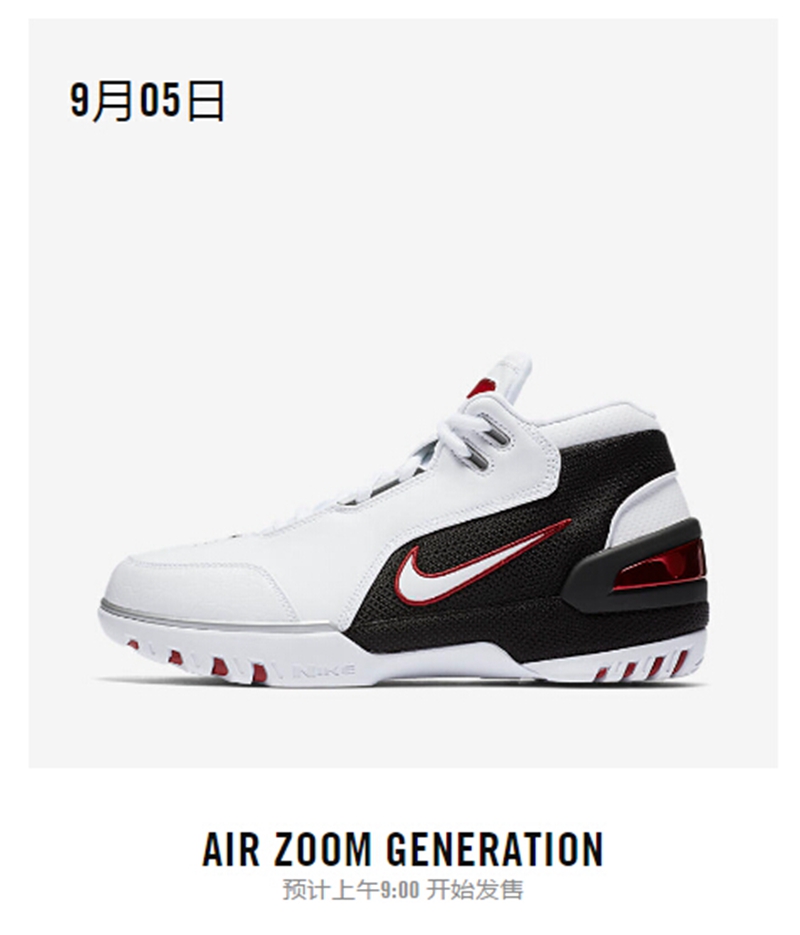Click the 预计上午9:00 开始发售 release time text
The image size is (800, 935).
pos(403,890)
